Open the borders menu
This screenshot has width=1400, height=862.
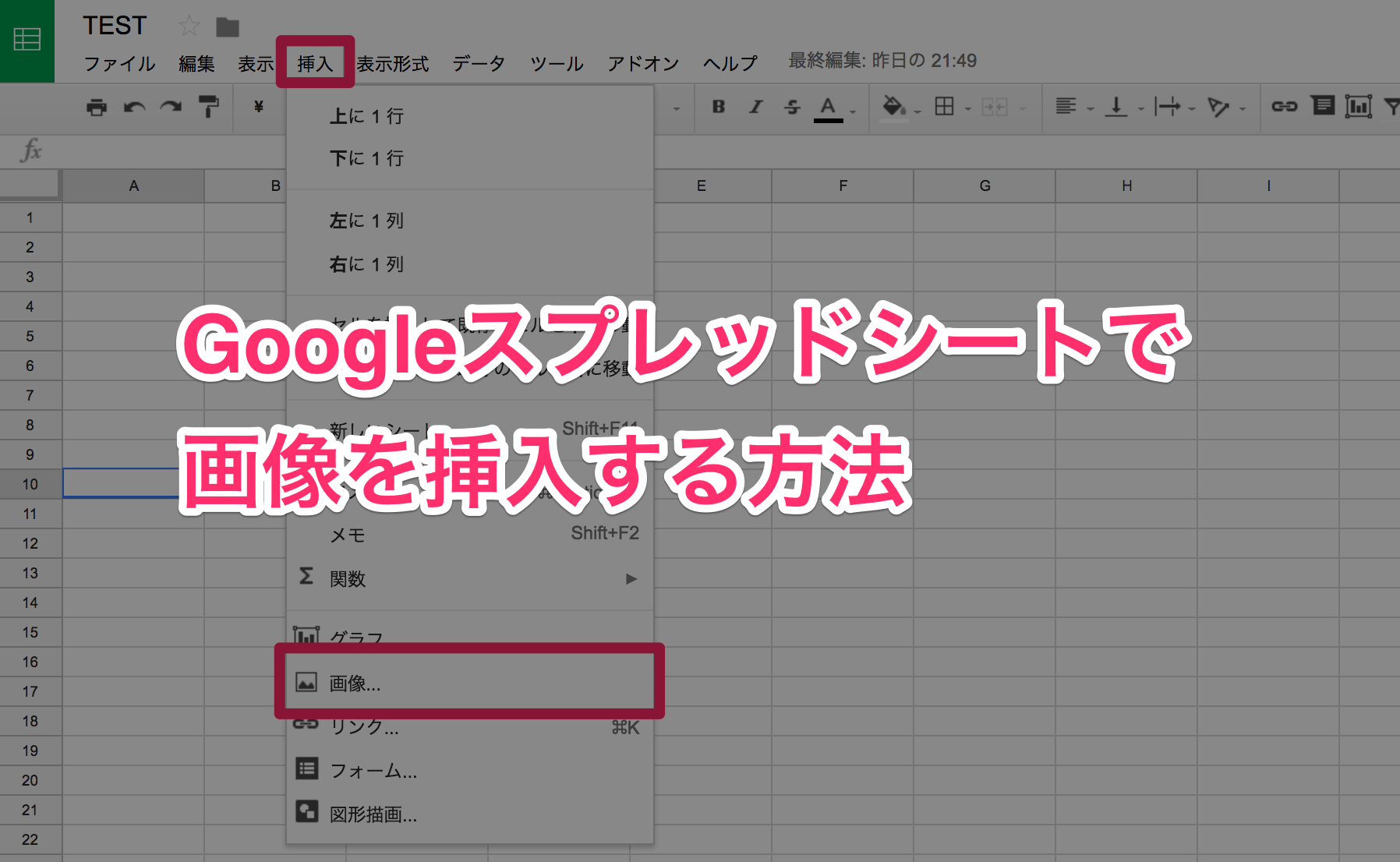(x=944, y=107)
